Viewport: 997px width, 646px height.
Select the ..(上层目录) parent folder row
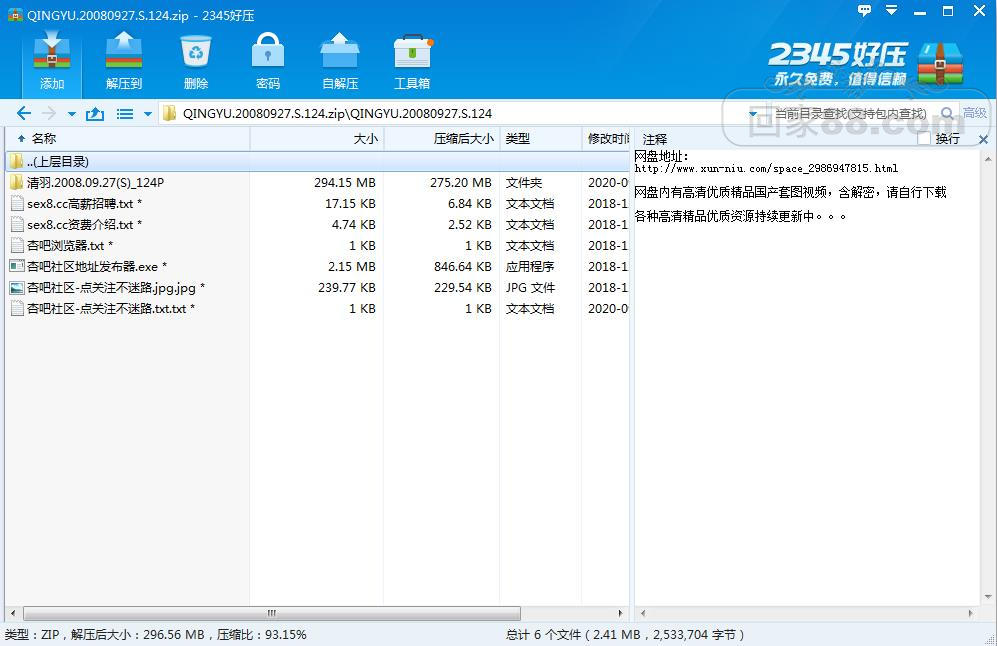coord(318,162)
